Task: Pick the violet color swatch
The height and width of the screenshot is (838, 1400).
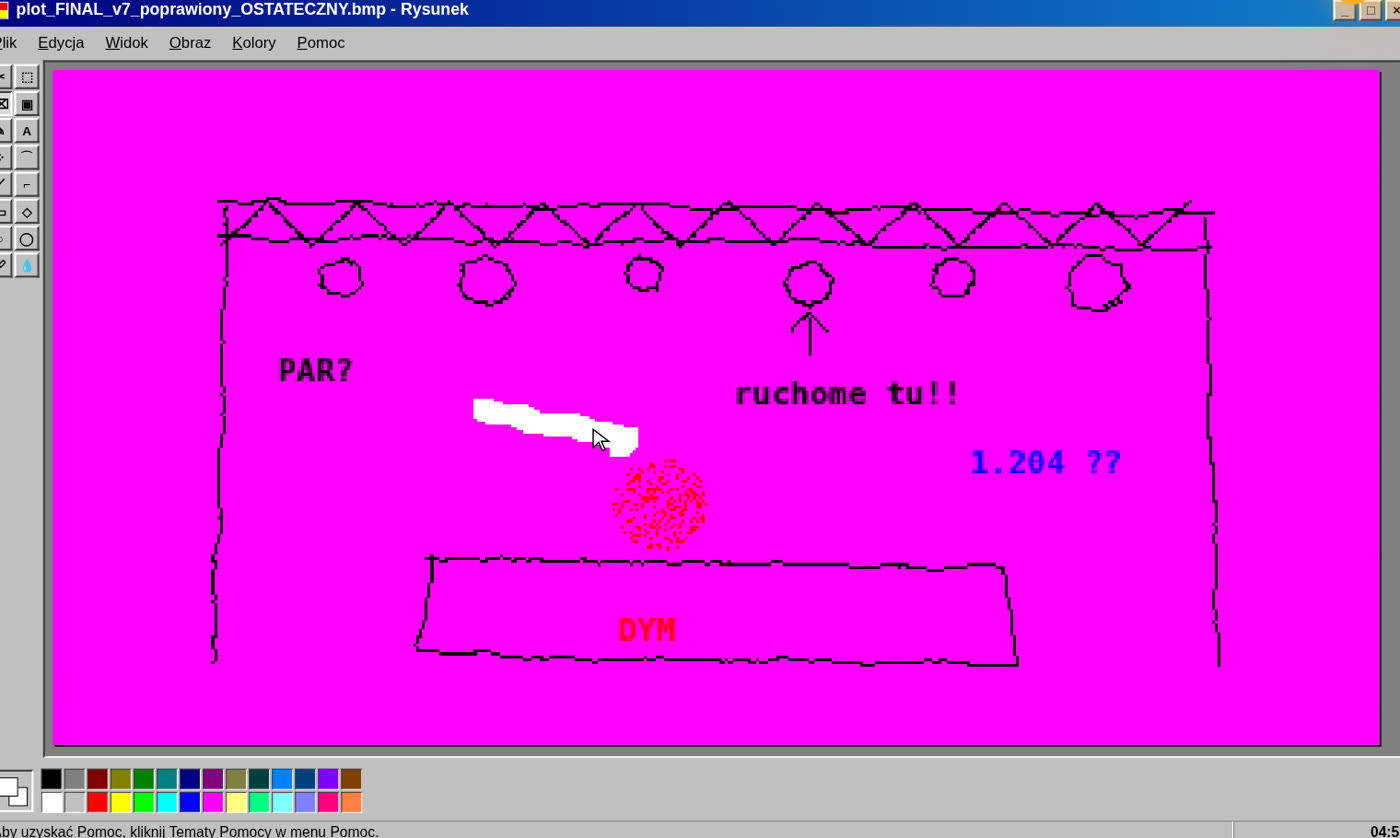Action: coord(328,779)
